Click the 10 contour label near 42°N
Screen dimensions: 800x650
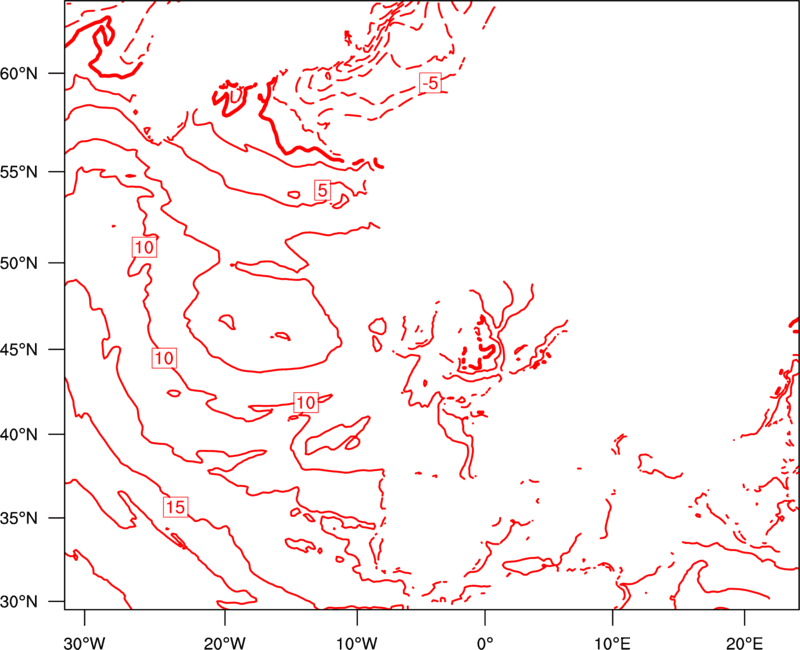point(306,403)
